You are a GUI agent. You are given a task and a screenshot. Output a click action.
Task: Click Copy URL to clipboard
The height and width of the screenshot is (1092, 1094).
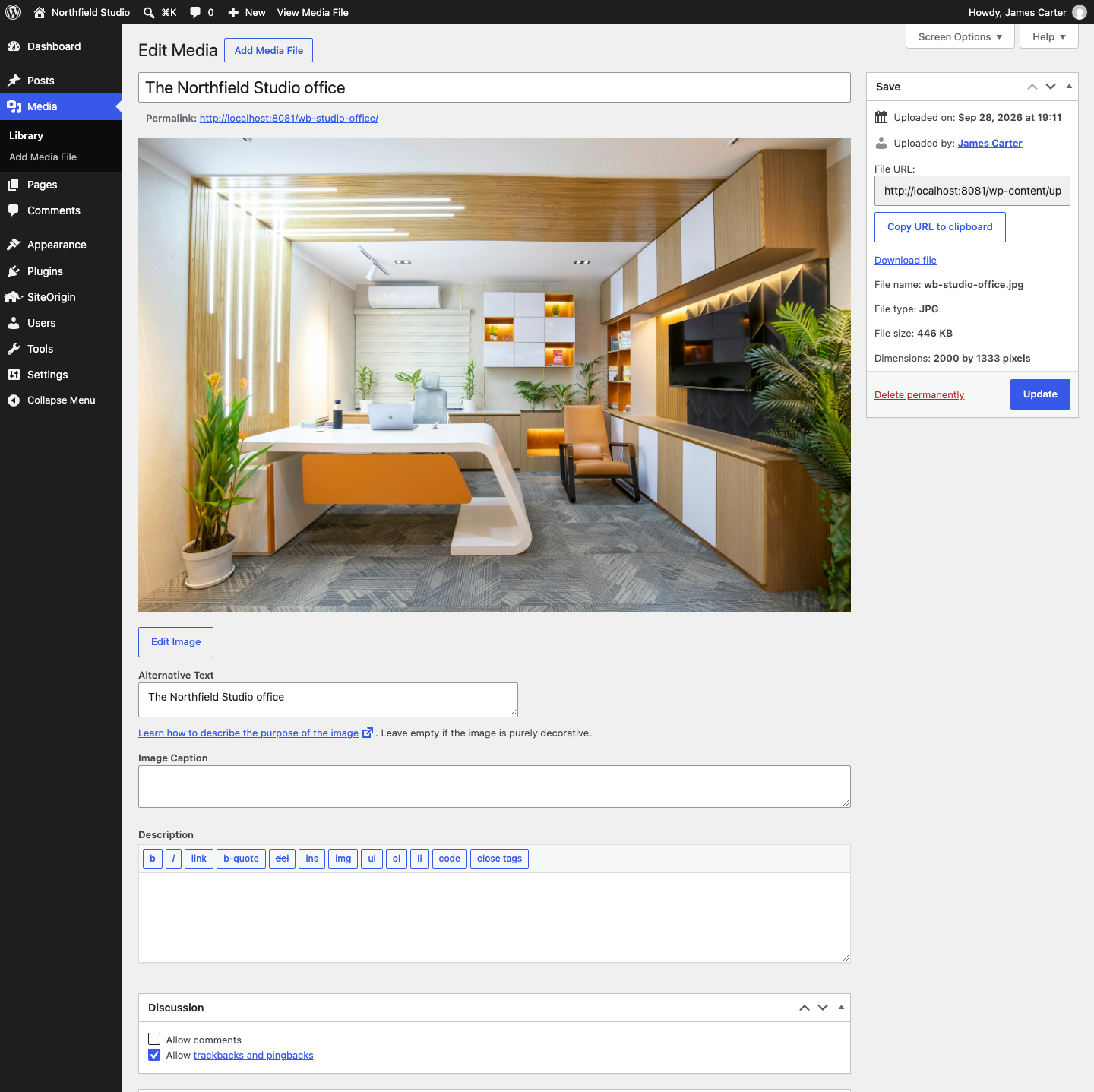[940, 227]
